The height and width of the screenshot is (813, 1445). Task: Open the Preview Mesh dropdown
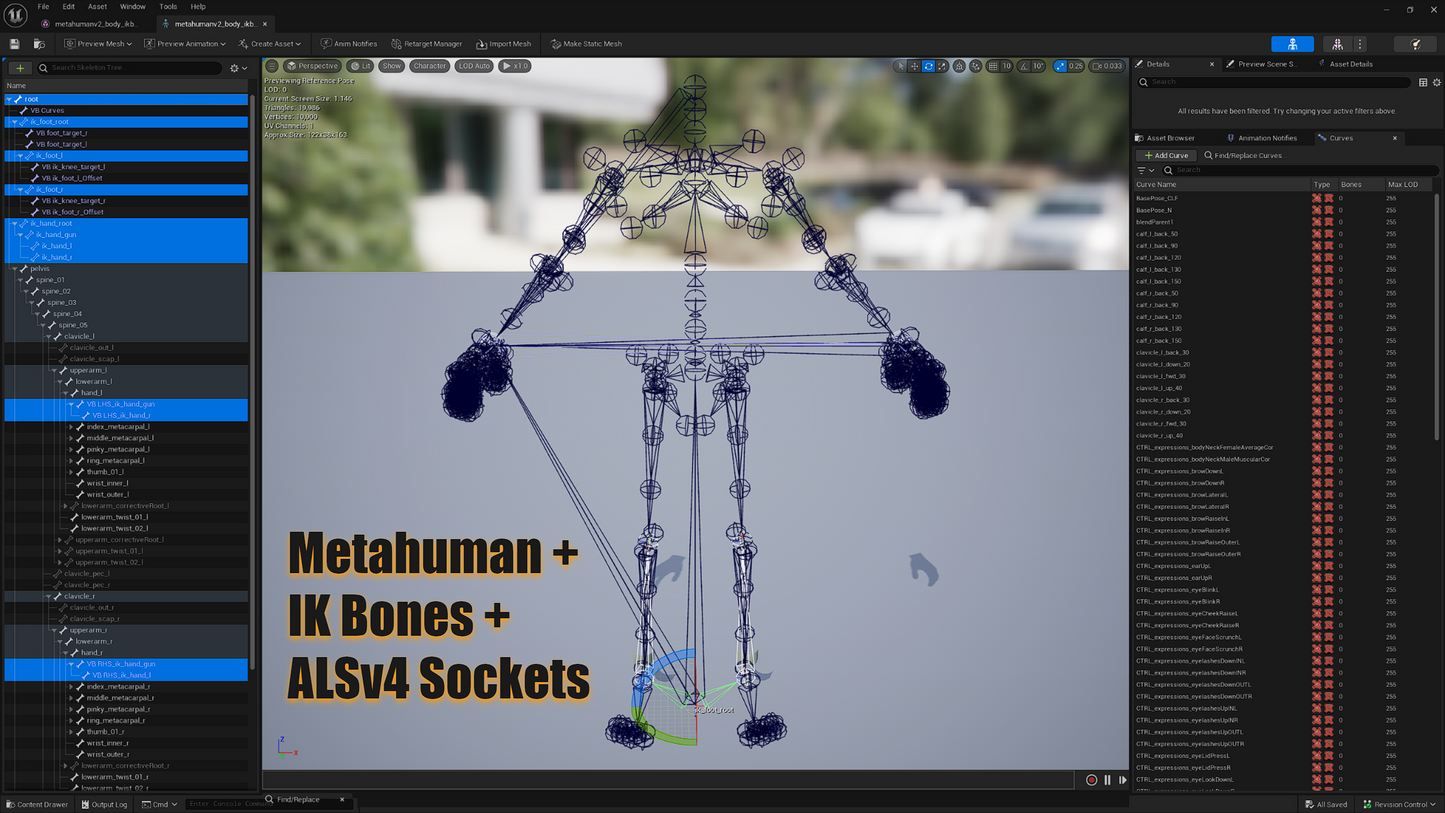click(x=98, y=44)
